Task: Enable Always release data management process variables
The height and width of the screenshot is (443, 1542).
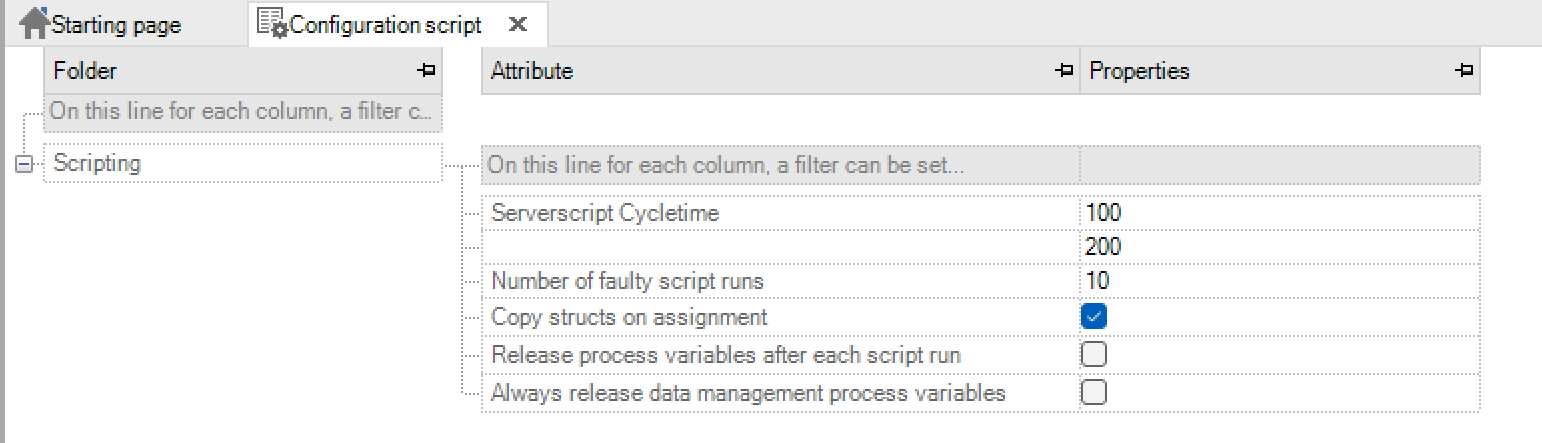Action: pos(1094,393)
